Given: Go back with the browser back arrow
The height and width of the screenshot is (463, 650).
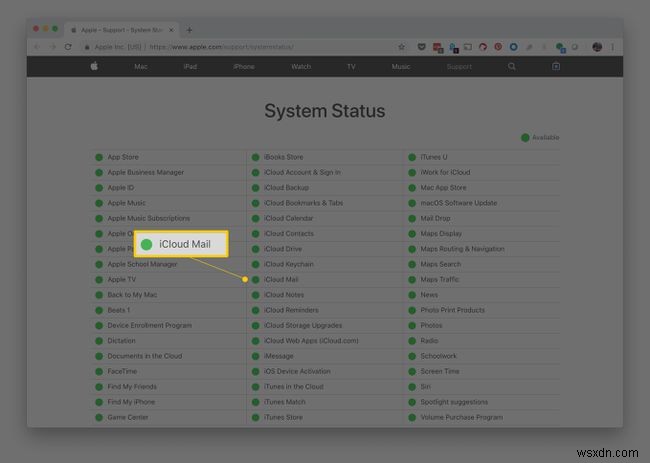Looking at the screenshot, I should click(37, 47).
